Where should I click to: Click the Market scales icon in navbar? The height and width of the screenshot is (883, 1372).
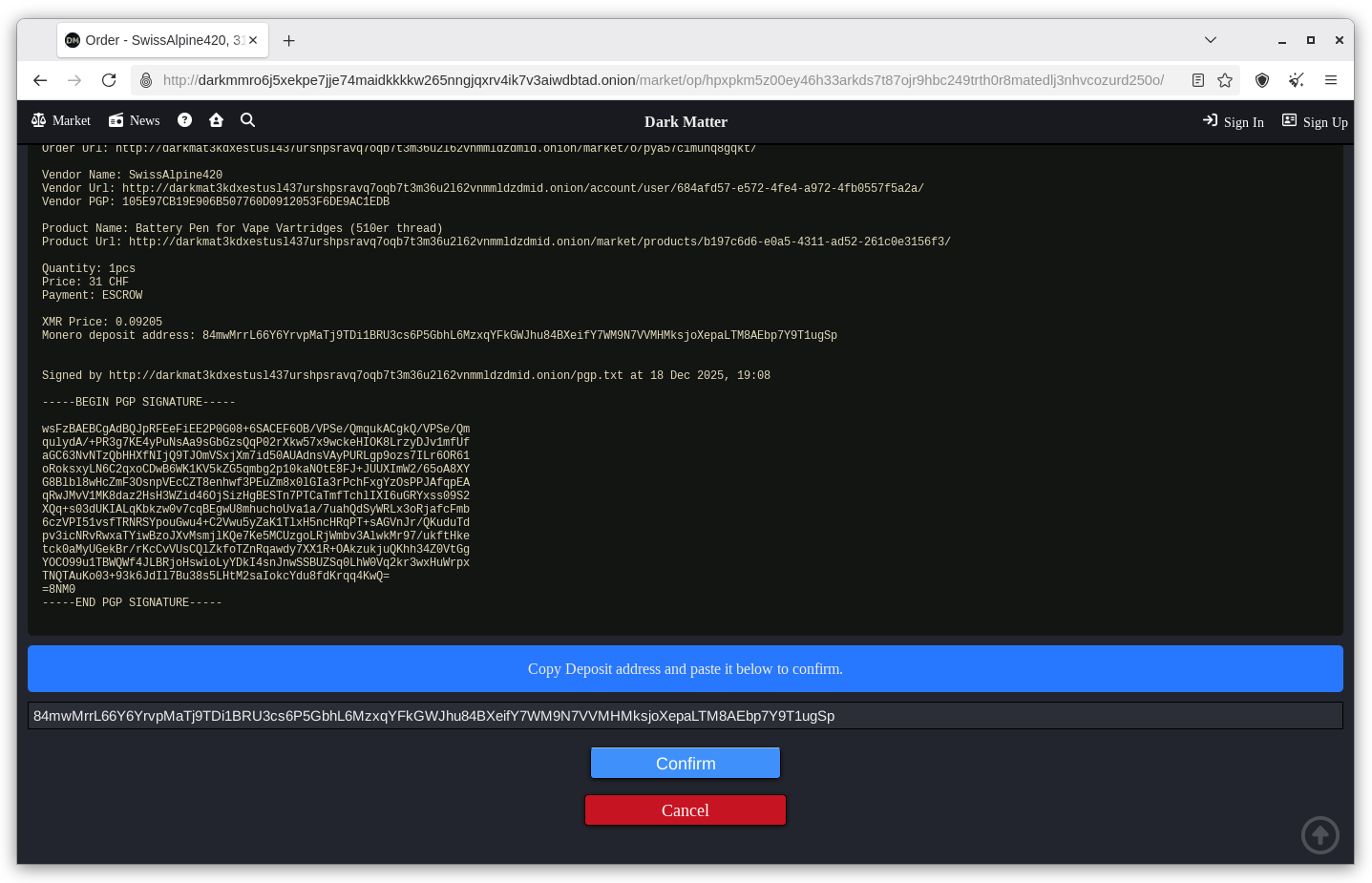pos(39,120)
